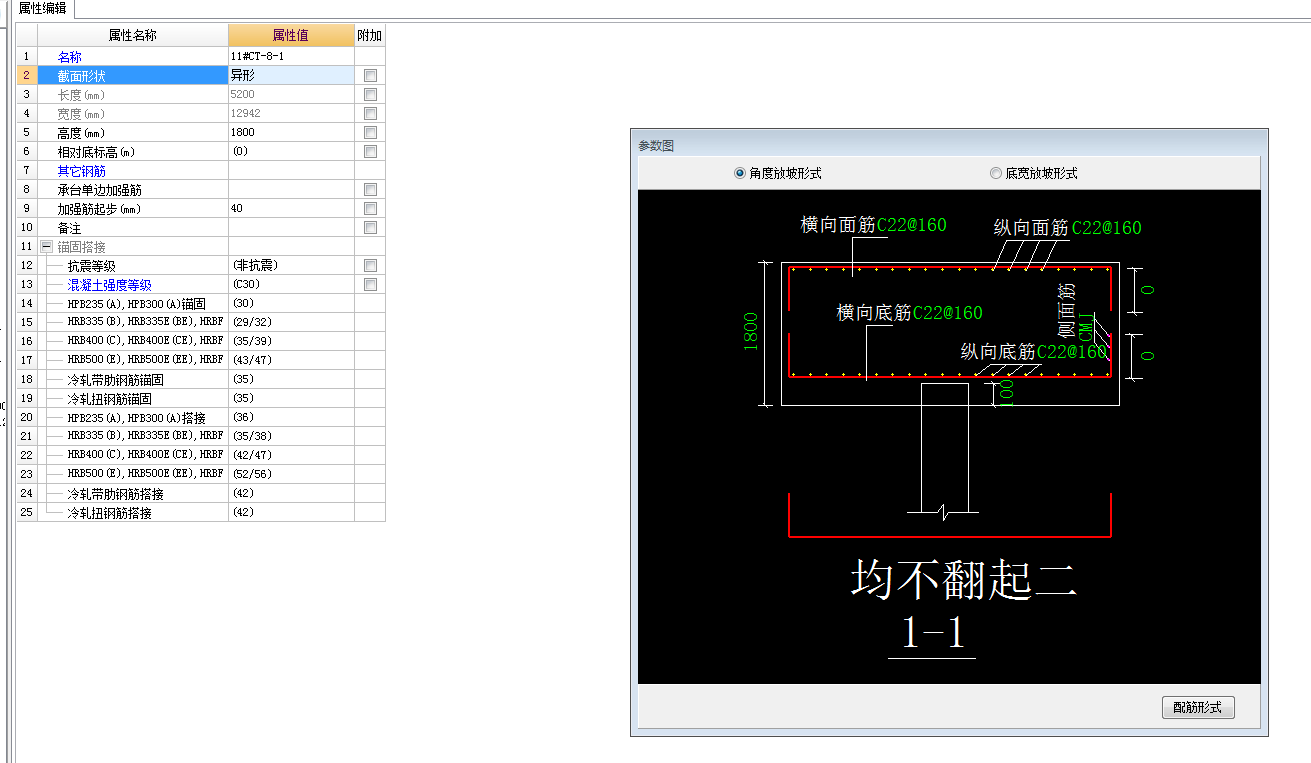1311x763 pixels.
Task: Click the 冷轧扭钢筋锚固 row label
Action: [110, 399]
